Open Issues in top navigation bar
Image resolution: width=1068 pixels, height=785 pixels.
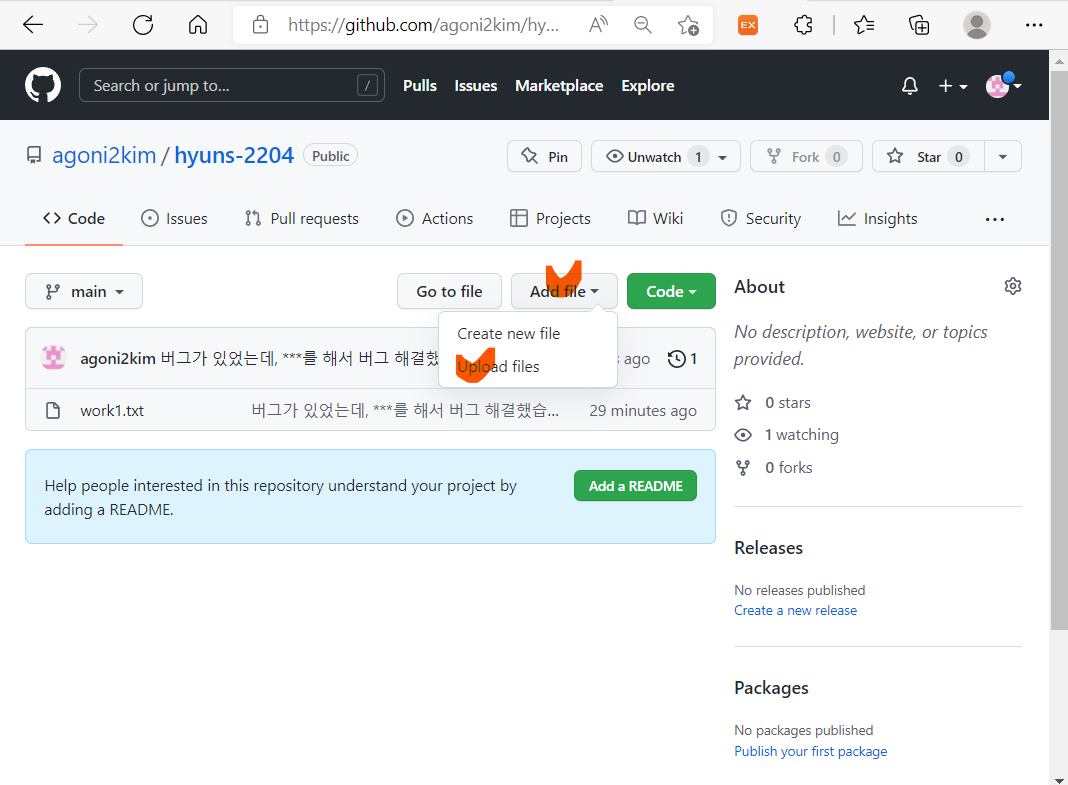475,86
